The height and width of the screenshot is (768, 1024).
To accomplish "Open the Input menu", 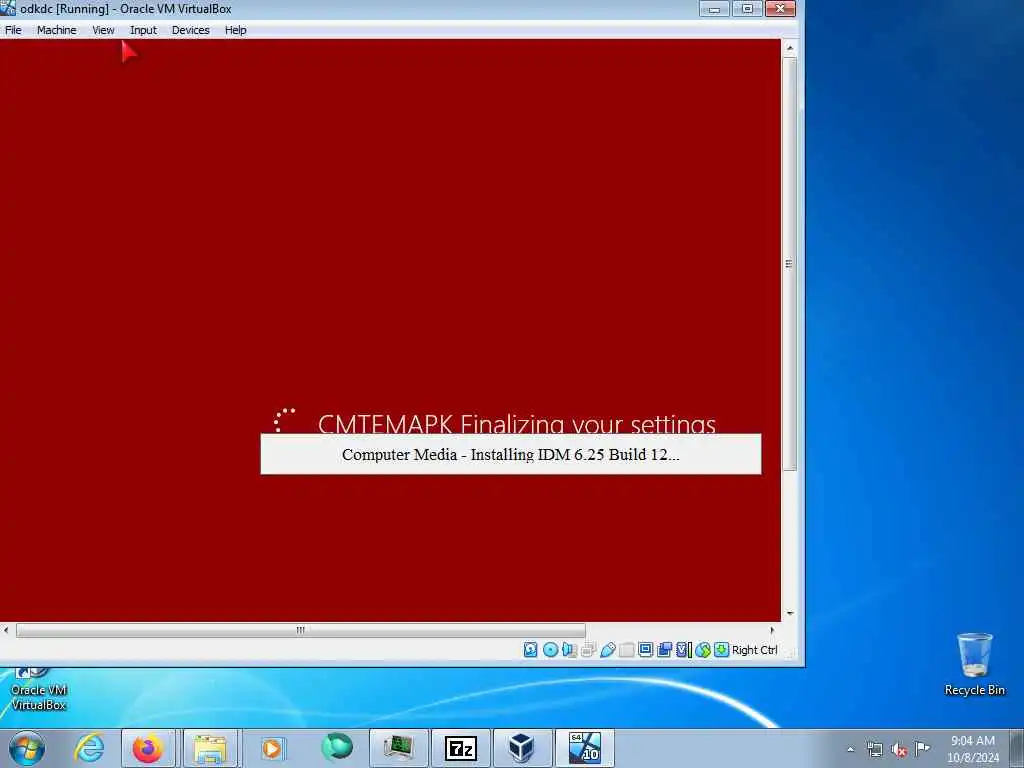I will pyautogui.click(x=143, y=30).
